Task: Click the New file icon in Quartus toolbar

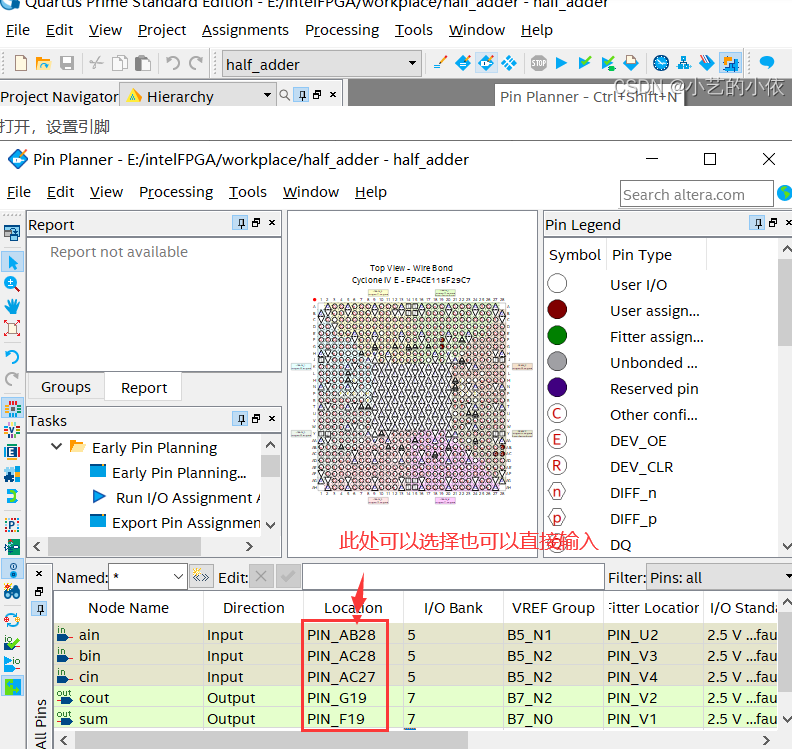Action: point(21,64)
